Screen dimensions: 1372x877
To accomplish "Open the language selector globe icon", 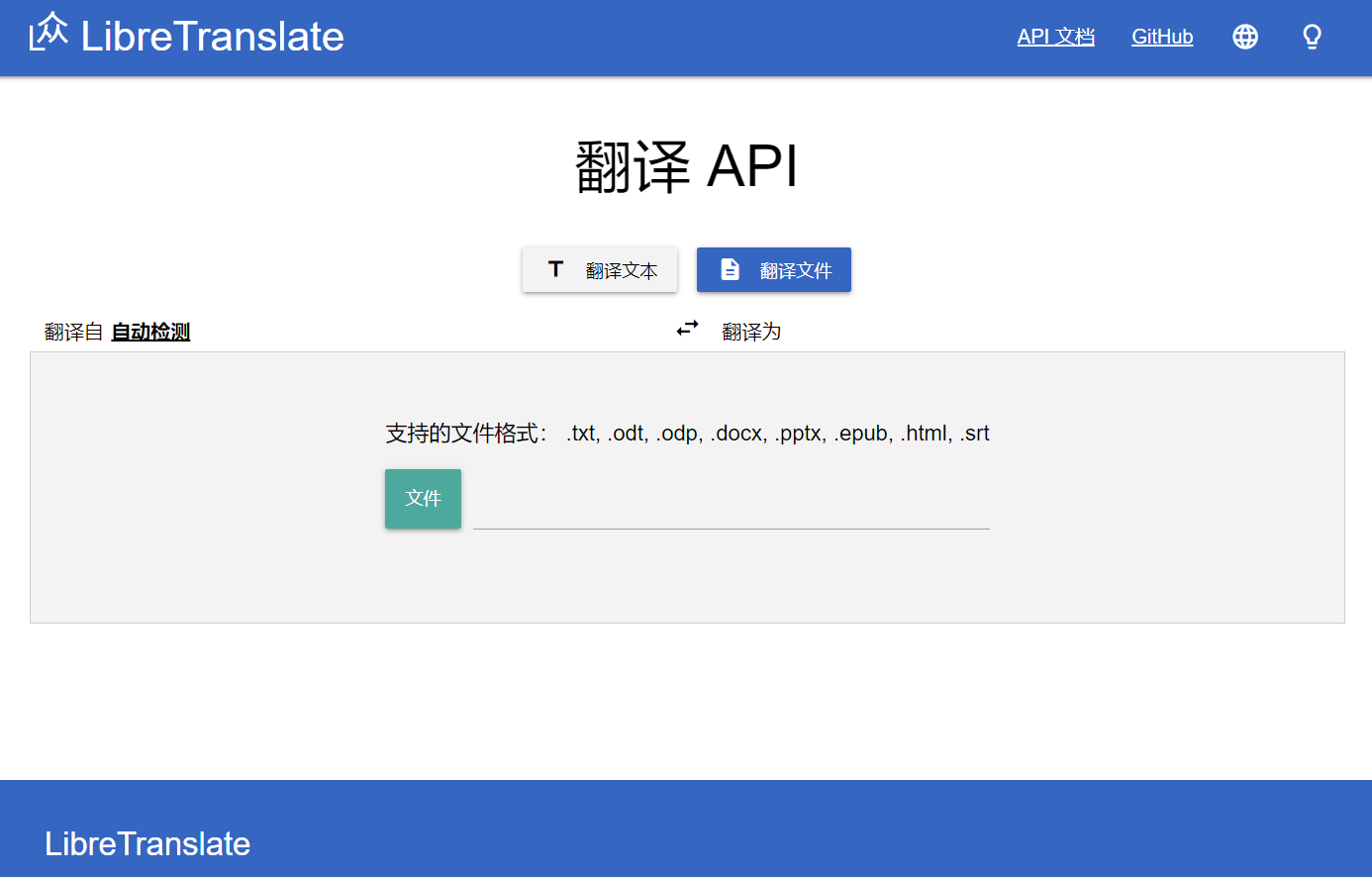I will point(1244,37).
